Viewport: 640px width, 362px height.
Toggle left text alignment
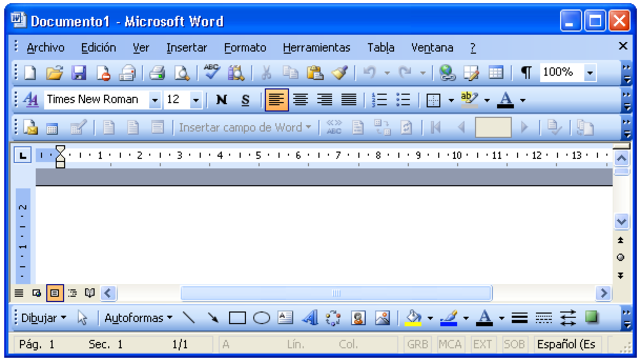pyautogui.click(x=277, y=100)
